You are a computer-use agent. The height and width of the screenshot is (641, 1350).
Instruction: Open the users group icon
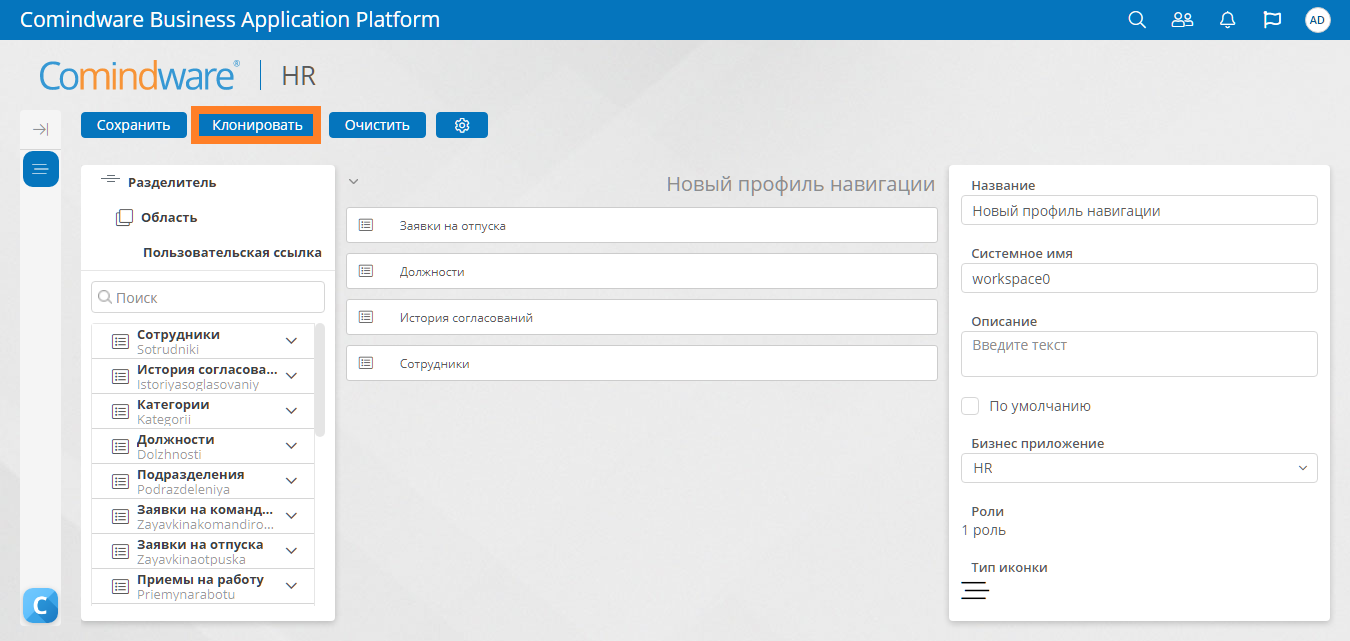pos(1183,20)
